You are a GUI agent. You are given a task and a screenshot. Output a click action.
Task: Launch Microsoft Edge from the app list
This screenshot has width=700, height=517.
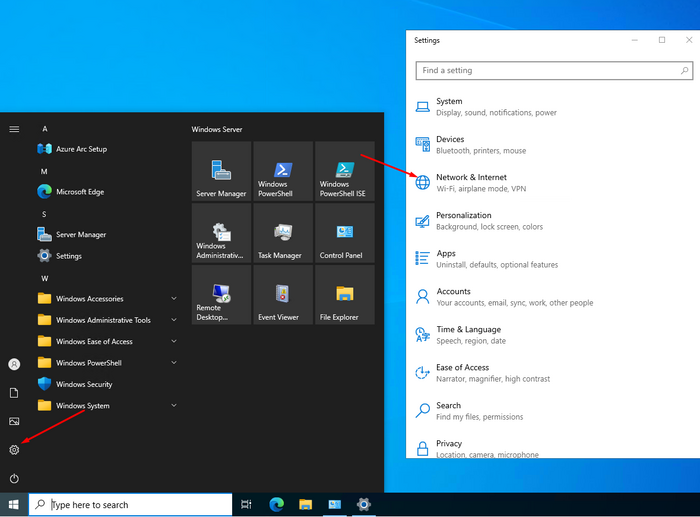point(107,192)
